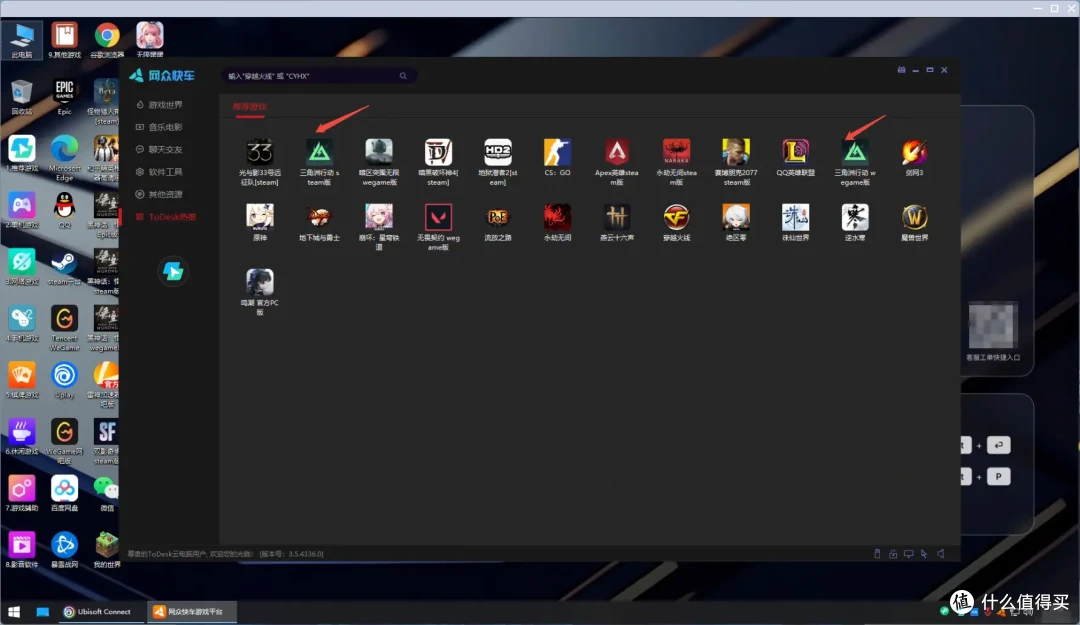1080x625 pixels.
Task: Open Apex英雄 steam版 icon
Action: 616,152
